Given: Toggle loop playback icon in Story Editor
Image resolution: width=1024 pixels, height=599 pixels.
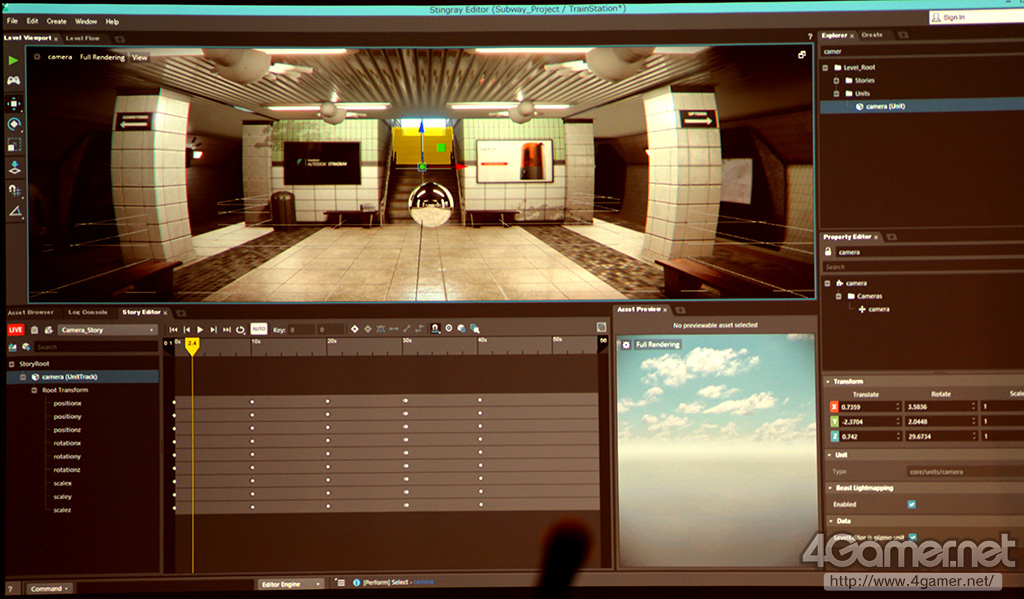Looking at the screenshot, I should (x=240, y=330).
